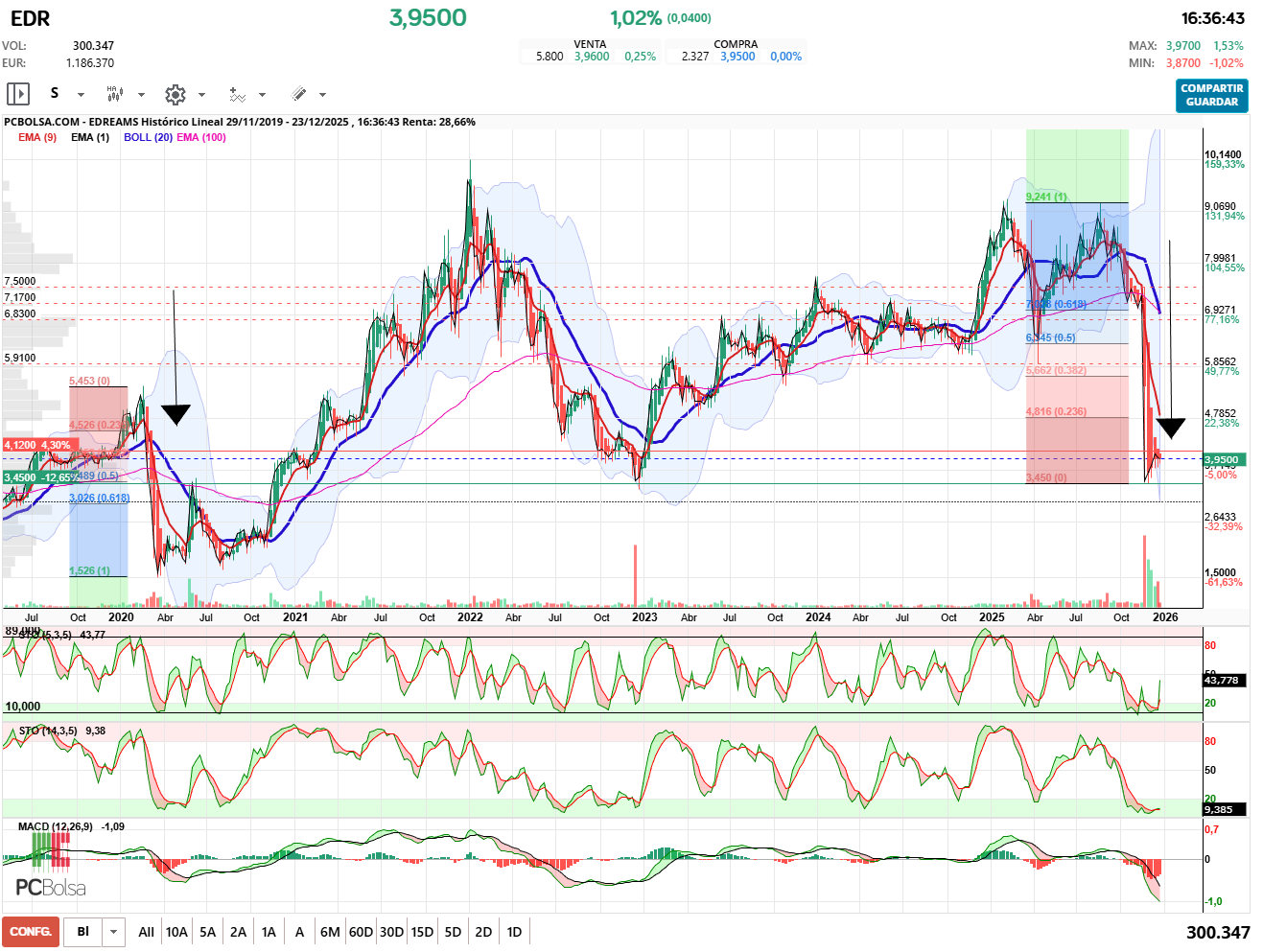Click the left black down-arrow annotation

[175, 413]
